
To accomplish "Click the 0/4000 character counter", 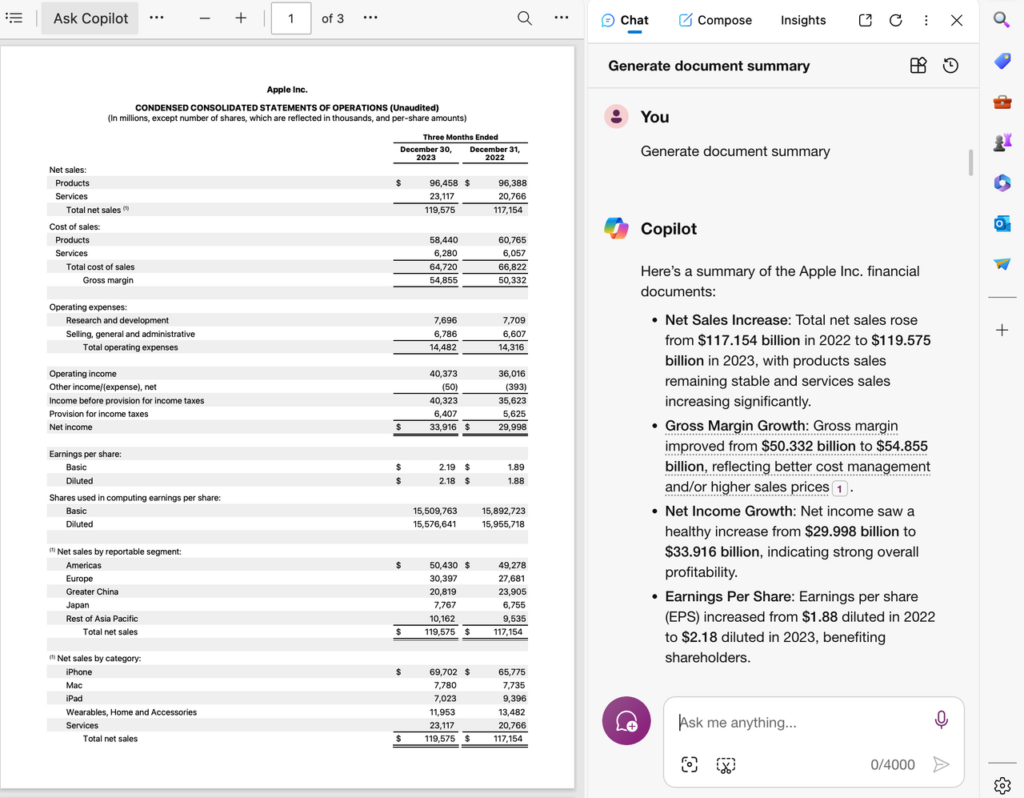I will [x=892, y=765].
